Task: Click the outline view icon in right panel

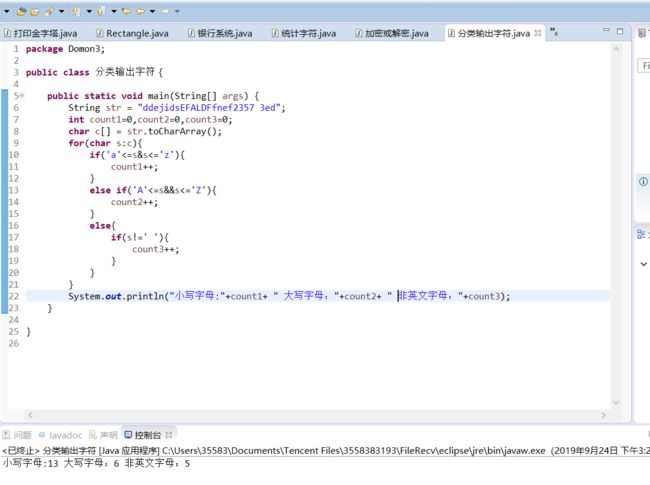Action: pos(641,234)
